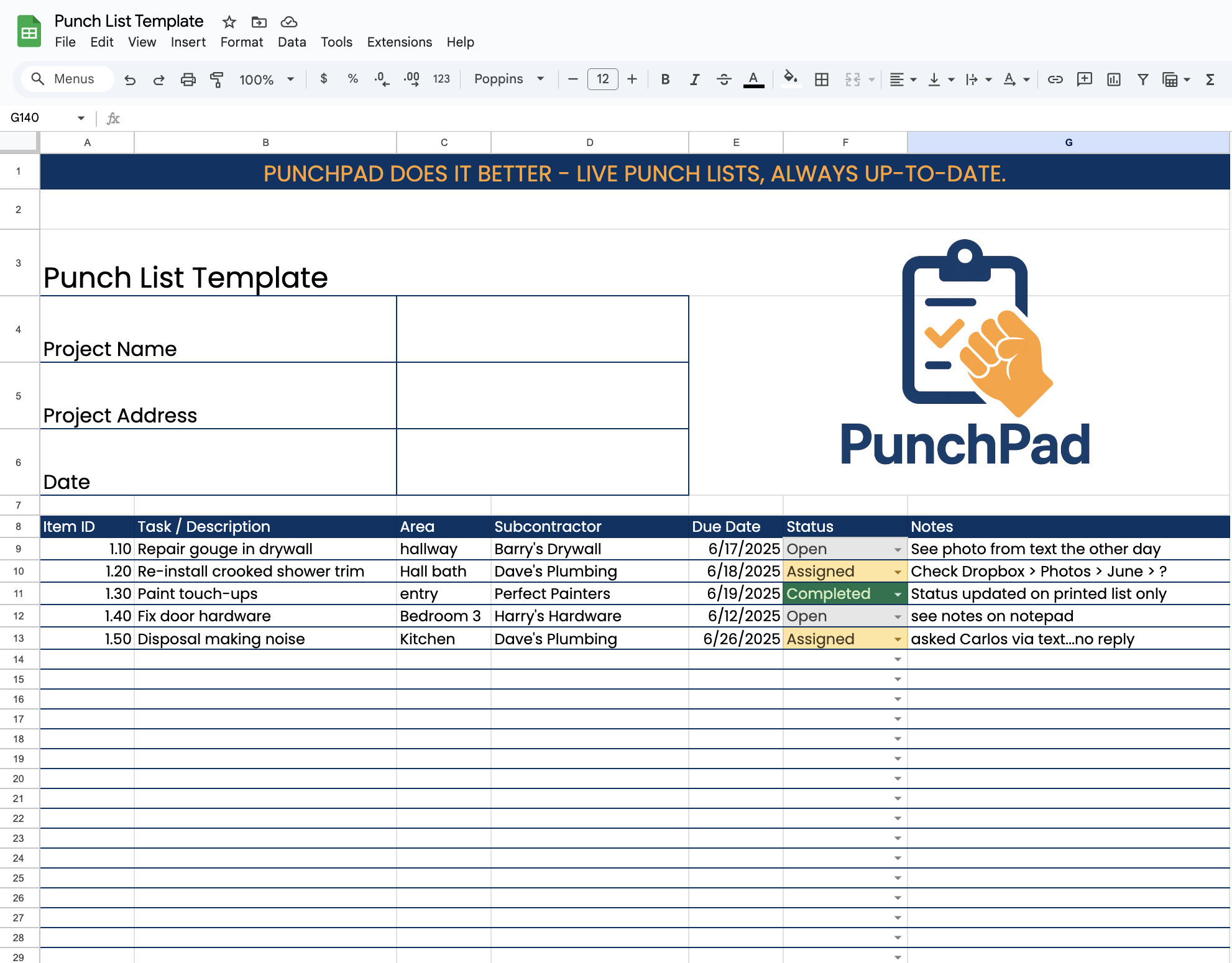
Task: Click the format as currency button
Action: (323, 79)
